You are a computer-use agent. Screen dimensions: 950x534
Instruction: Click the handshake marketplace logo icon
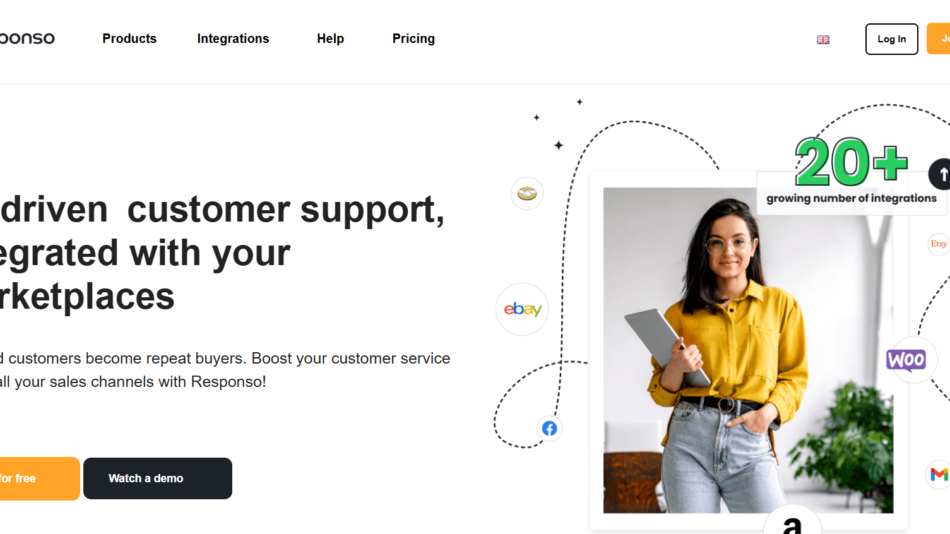pos(527,193)
